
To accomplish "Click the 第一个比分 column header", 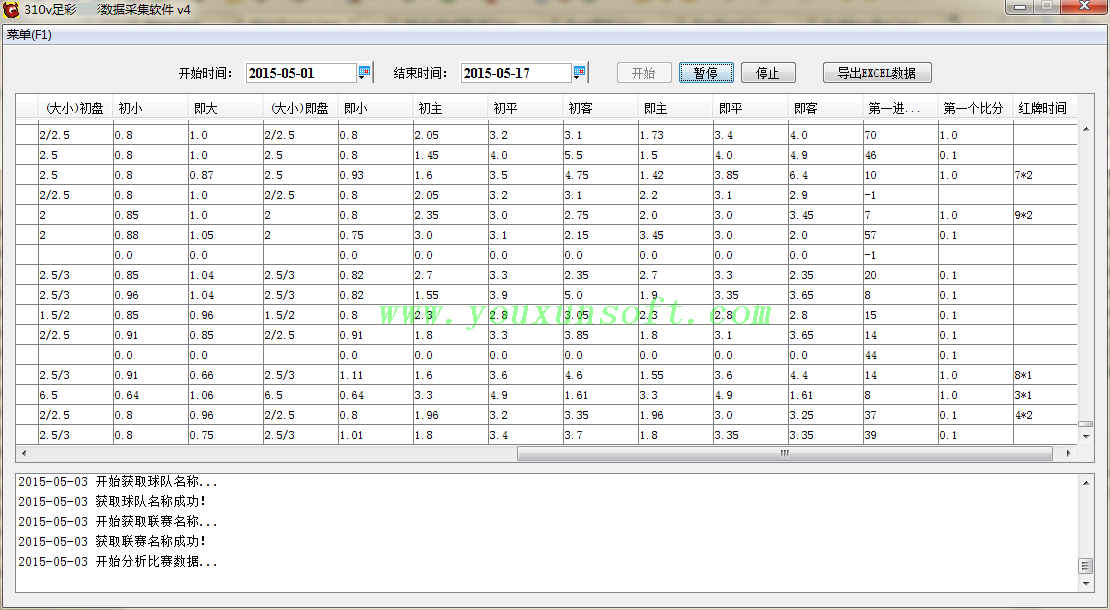I will pos(976,108).
